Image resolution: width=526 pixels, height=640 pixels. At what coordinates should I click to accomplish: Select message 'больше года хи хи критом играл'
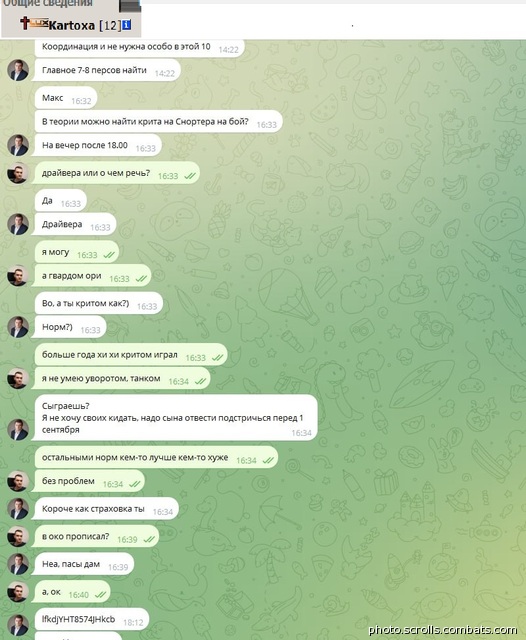131,355
